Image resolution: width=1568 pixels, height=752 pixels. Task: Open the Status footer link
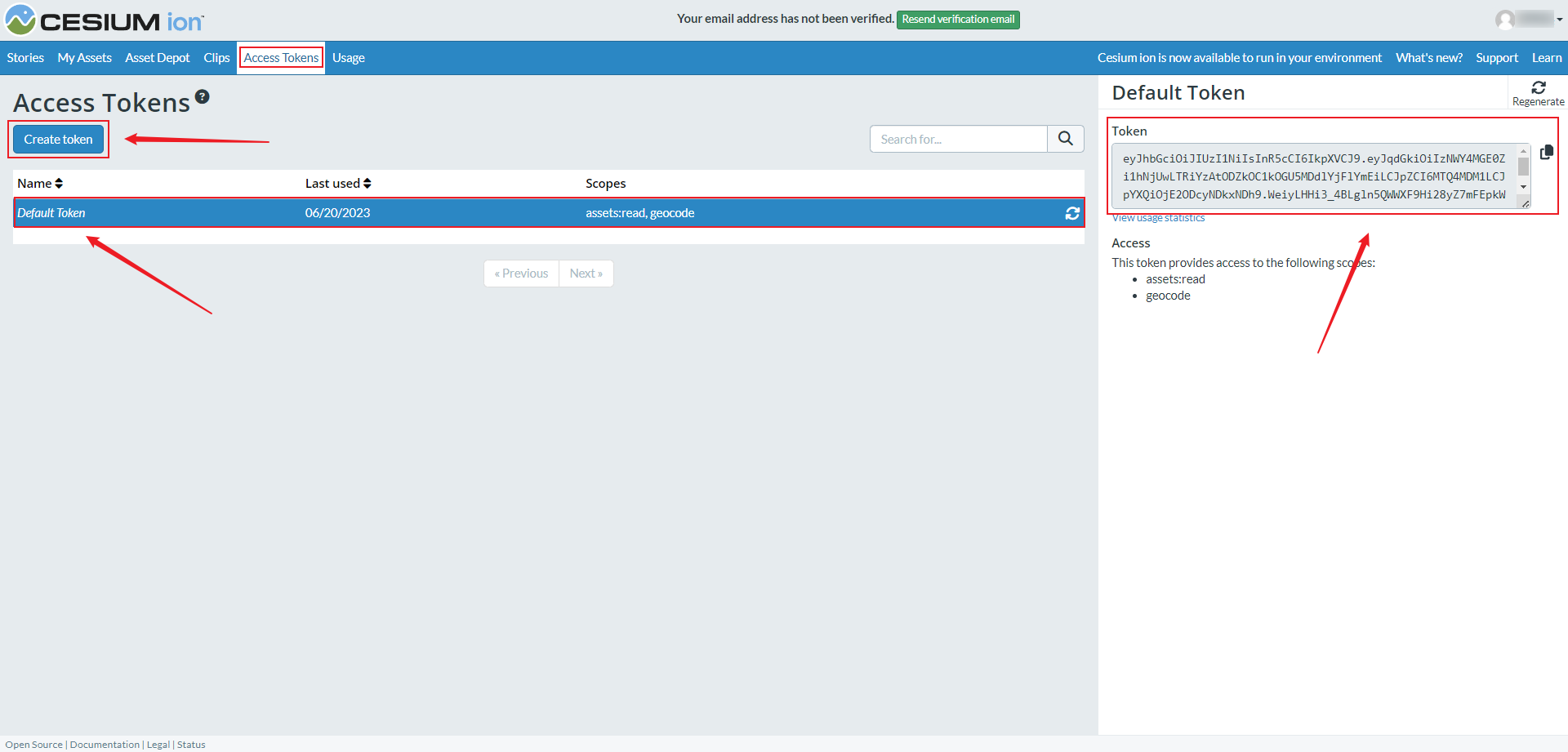point(191,745)
